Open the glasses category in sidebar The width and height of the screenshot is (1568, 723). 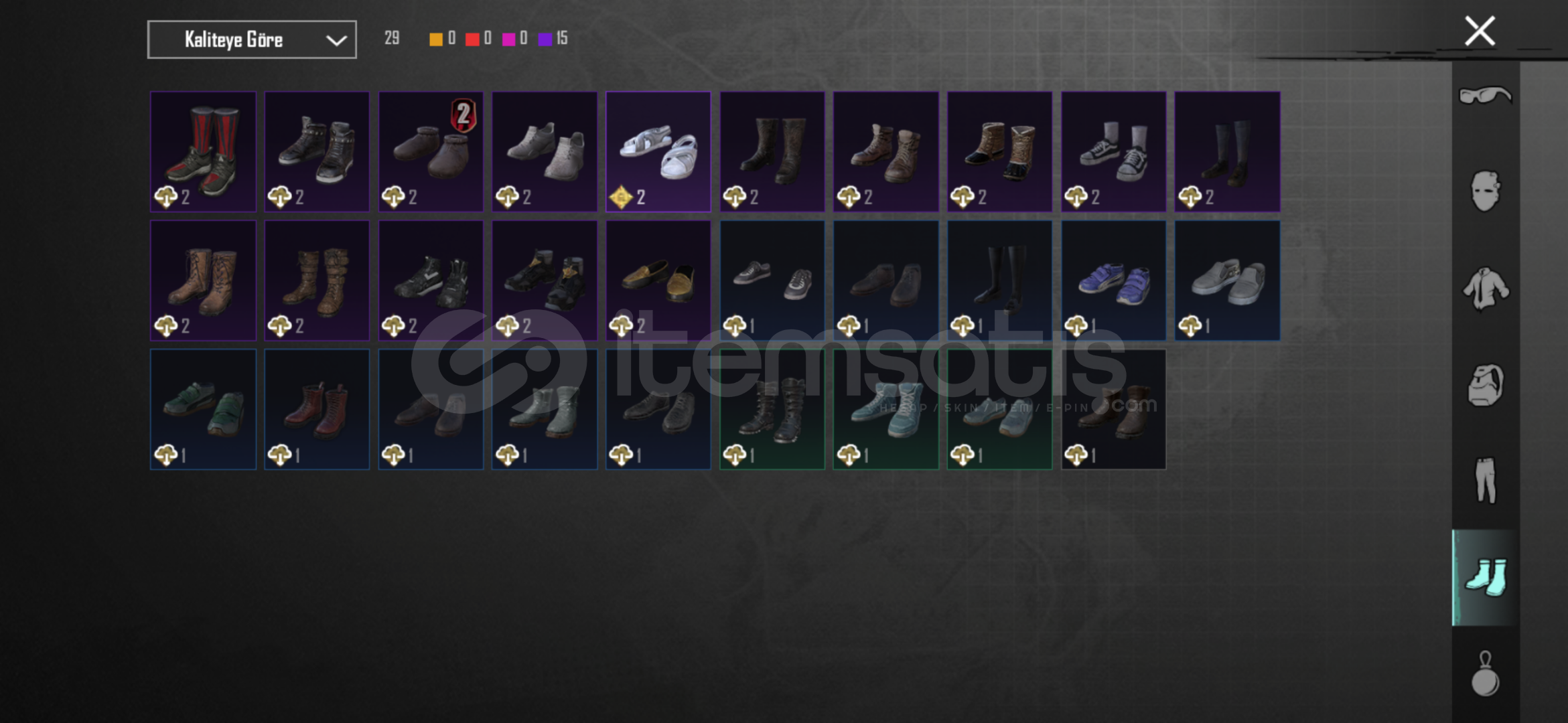click(x=1485, y=96)
